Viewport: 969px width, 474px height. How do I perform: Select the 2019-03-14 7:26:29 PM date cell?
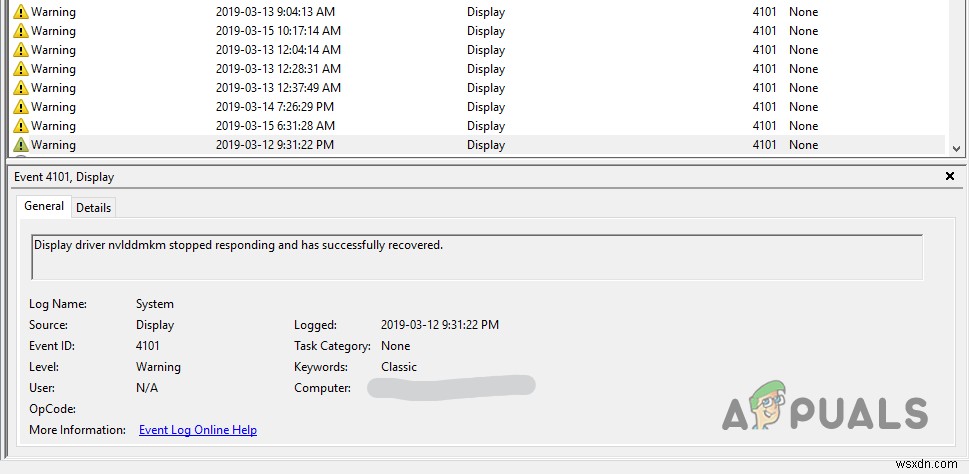pos(275,107)
